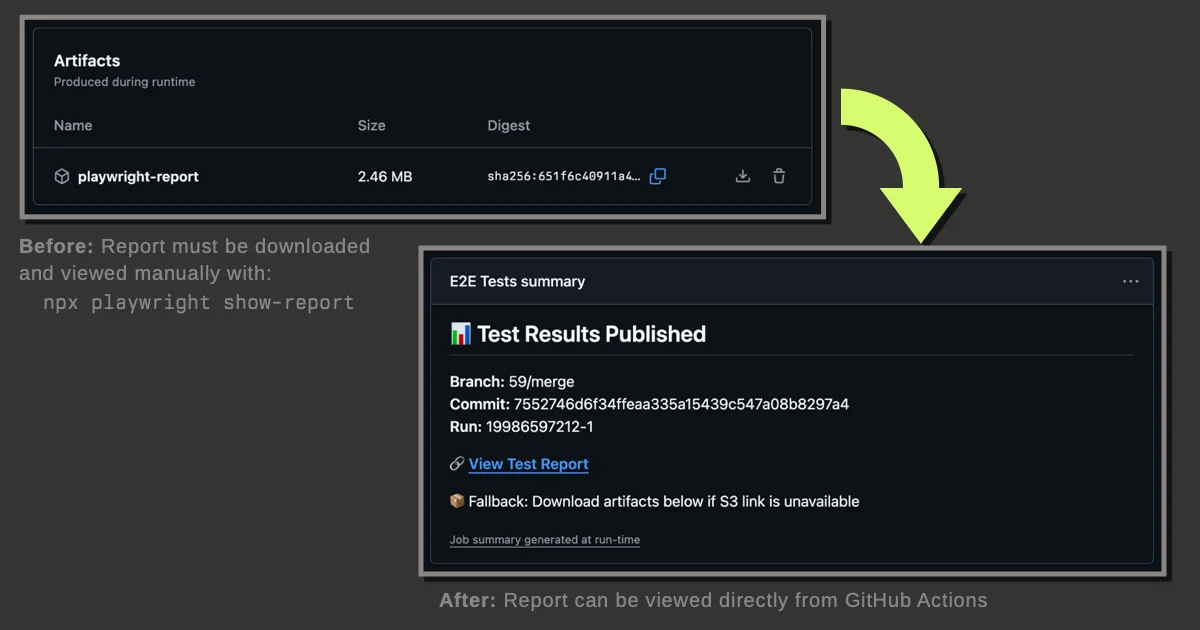Click the package icon beside playwright-report
Screen dimensions: 1200x630
click(62, 177)
